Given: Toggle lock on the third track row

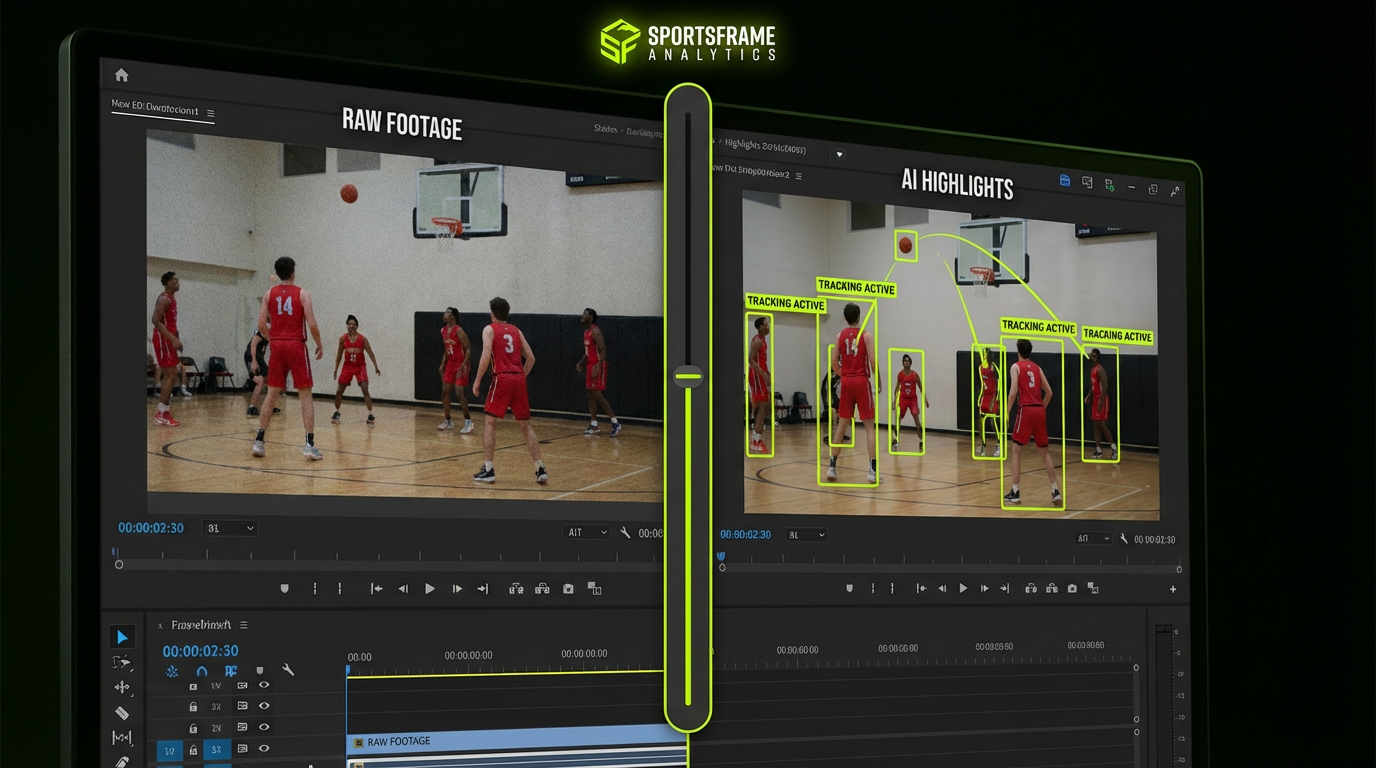Looking at the screenshot, I should coord(193,728).
